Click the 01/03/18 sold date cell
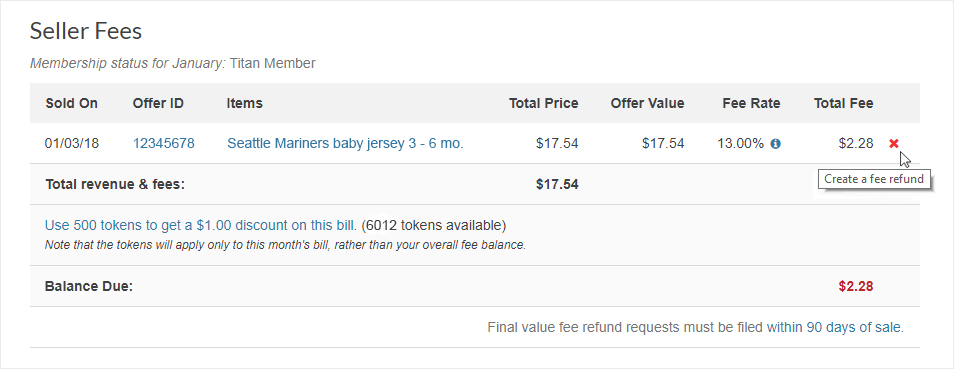 point(72,144)
